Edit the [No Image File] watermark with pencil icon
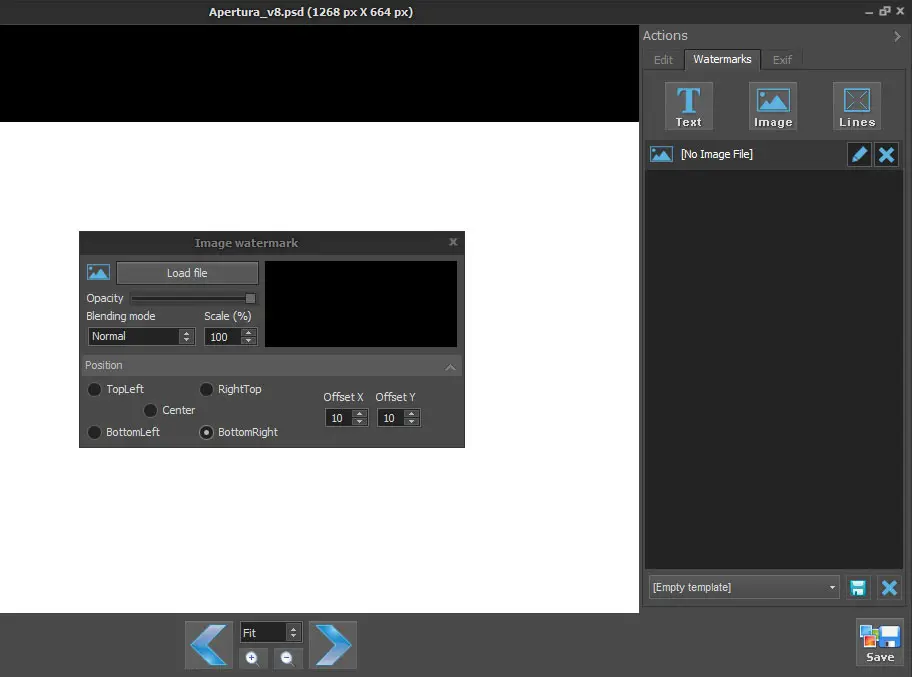Image resolution: width=912 pixels, height=677 pixels. 859,155
